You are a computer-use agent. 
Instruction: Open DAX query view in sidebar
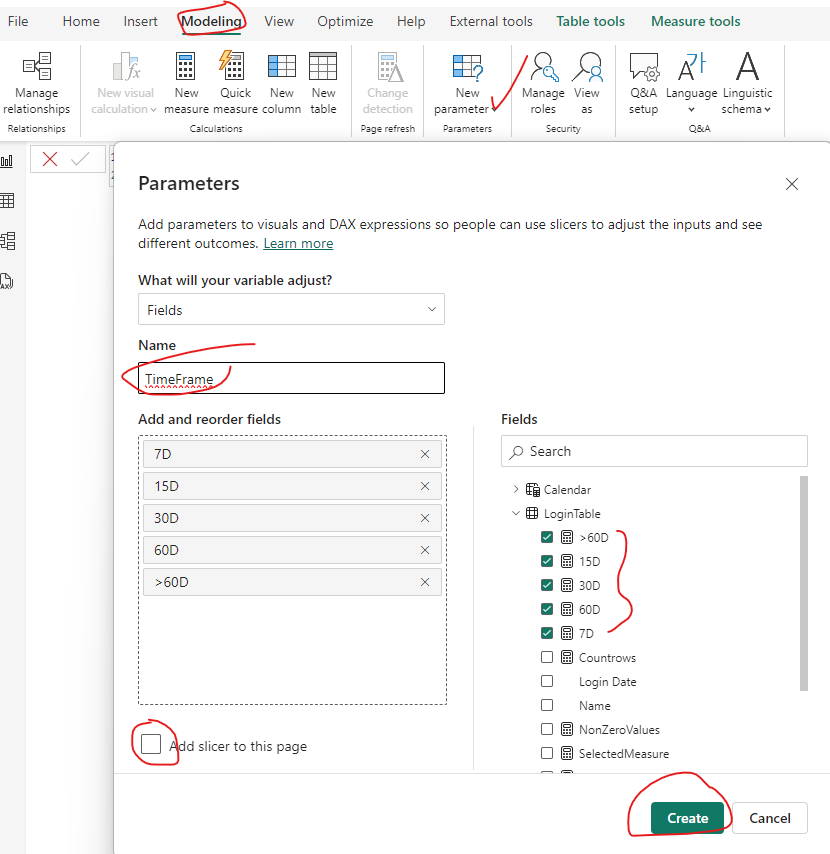(7, 281)
